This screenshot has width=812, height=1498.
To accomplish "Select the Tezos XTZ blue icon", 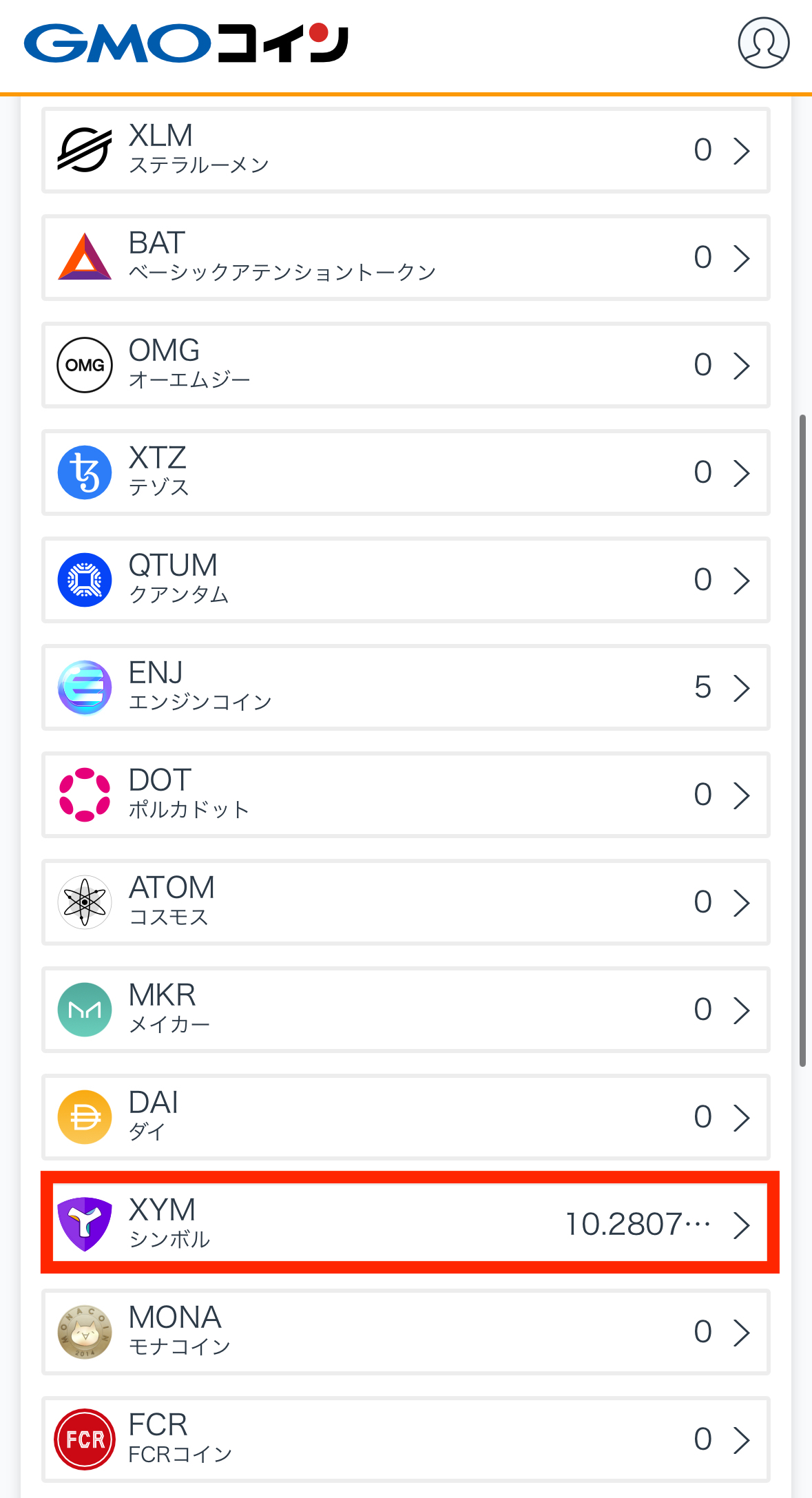I will pyautogui.click(x=85, y=472).
